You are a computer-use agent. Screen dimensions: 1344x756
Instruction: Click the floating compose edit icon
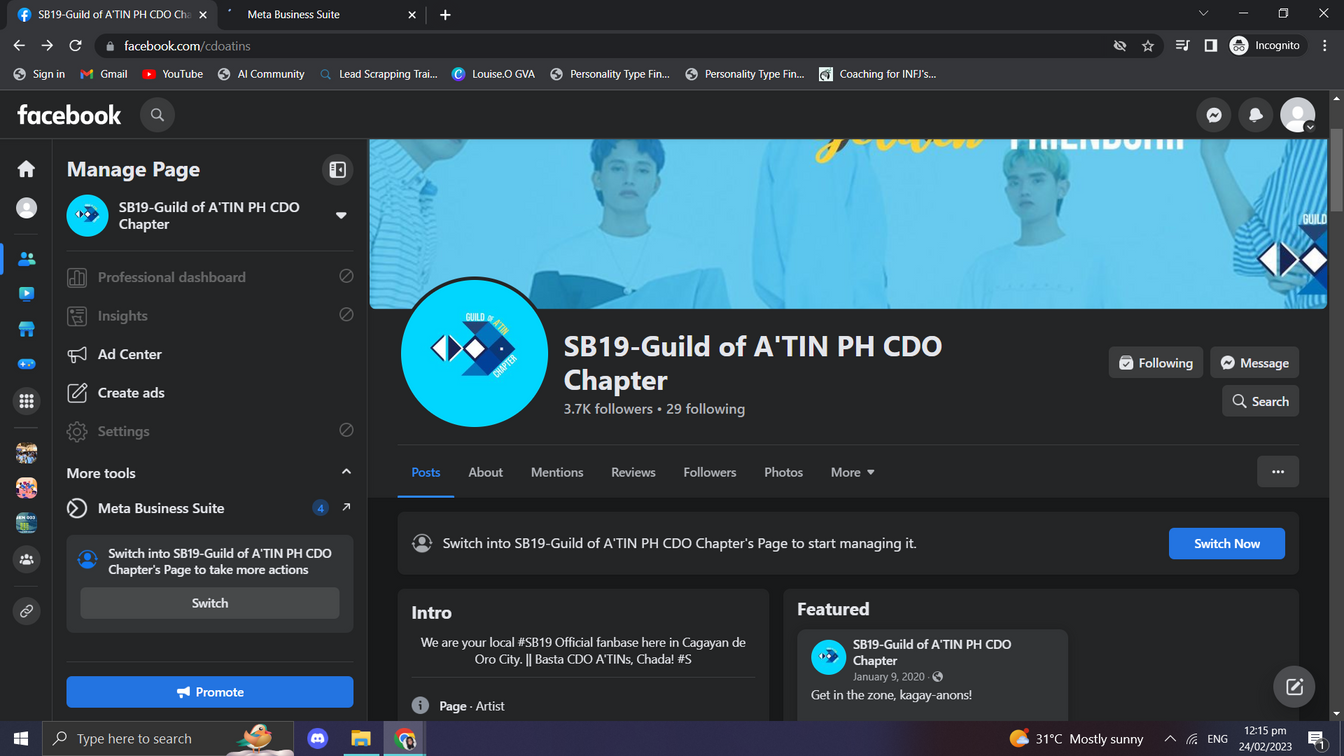tap(1294, 687)
